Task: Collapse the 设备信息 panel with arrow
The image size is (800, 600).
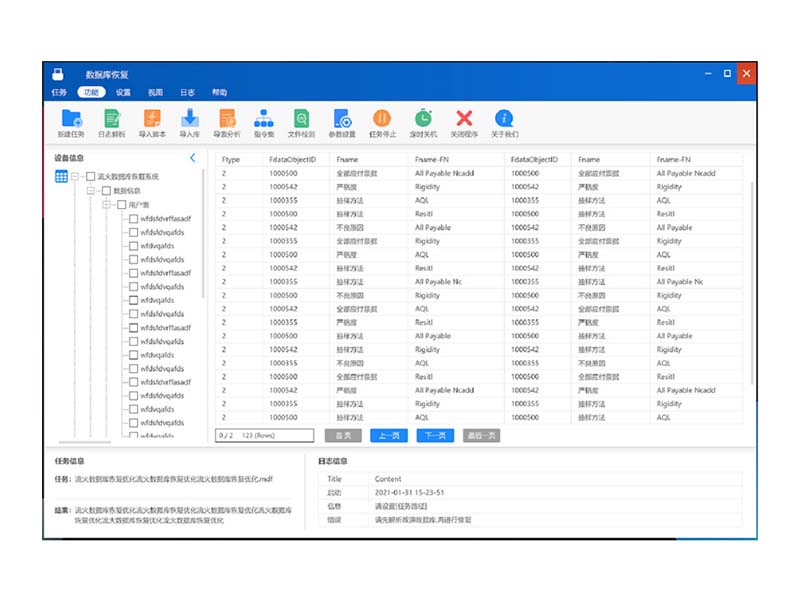Action: click(193, 158)
